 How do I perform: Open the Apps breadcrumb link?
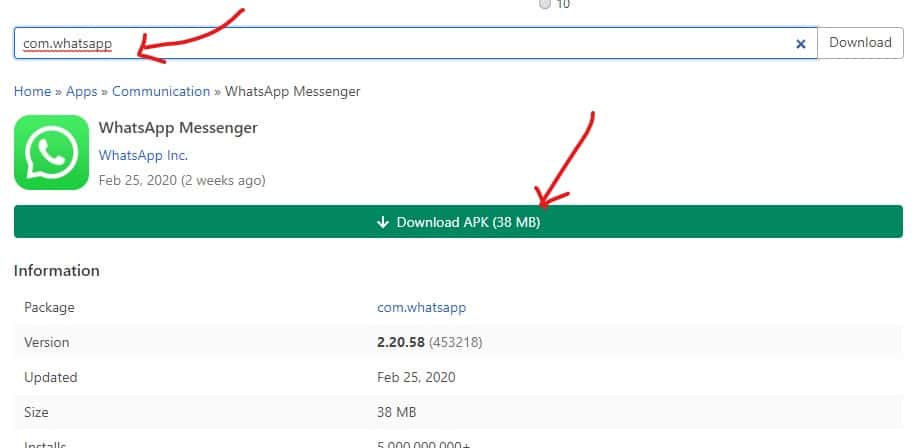pyautogui.click(x=82, y=91)
